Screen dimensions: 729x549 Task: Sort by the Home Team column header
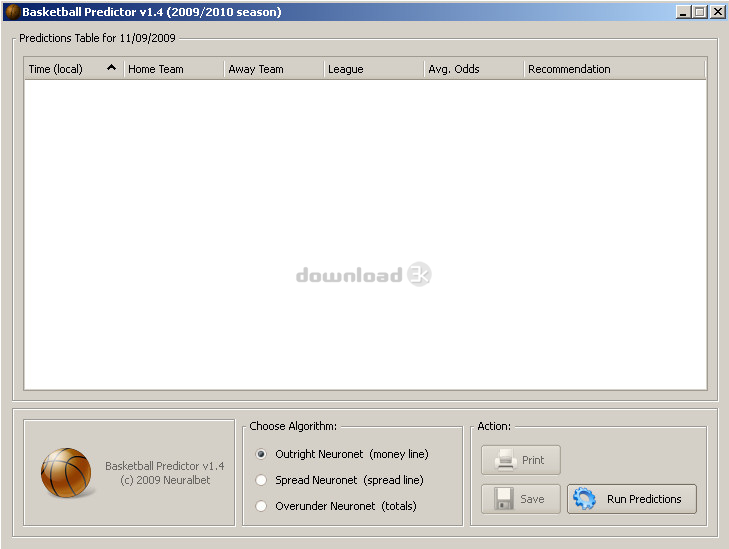[173, 69]
